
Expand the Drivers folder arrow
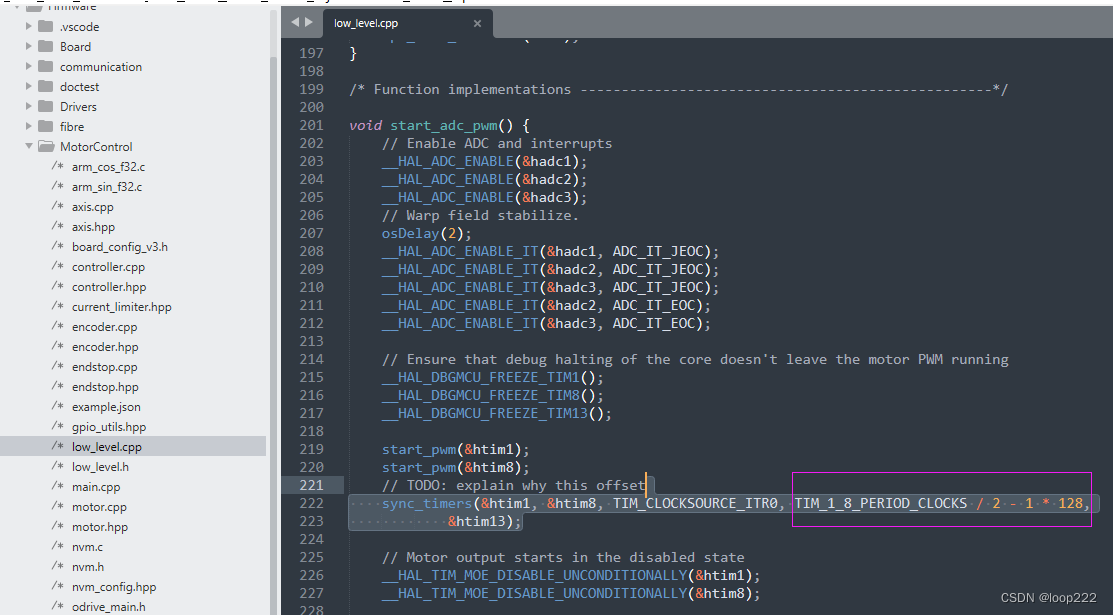click(28, 106)
